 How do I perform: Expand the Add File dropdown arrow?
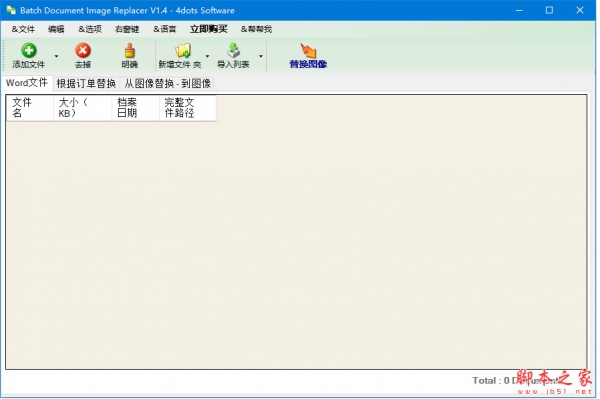(56, 56)
